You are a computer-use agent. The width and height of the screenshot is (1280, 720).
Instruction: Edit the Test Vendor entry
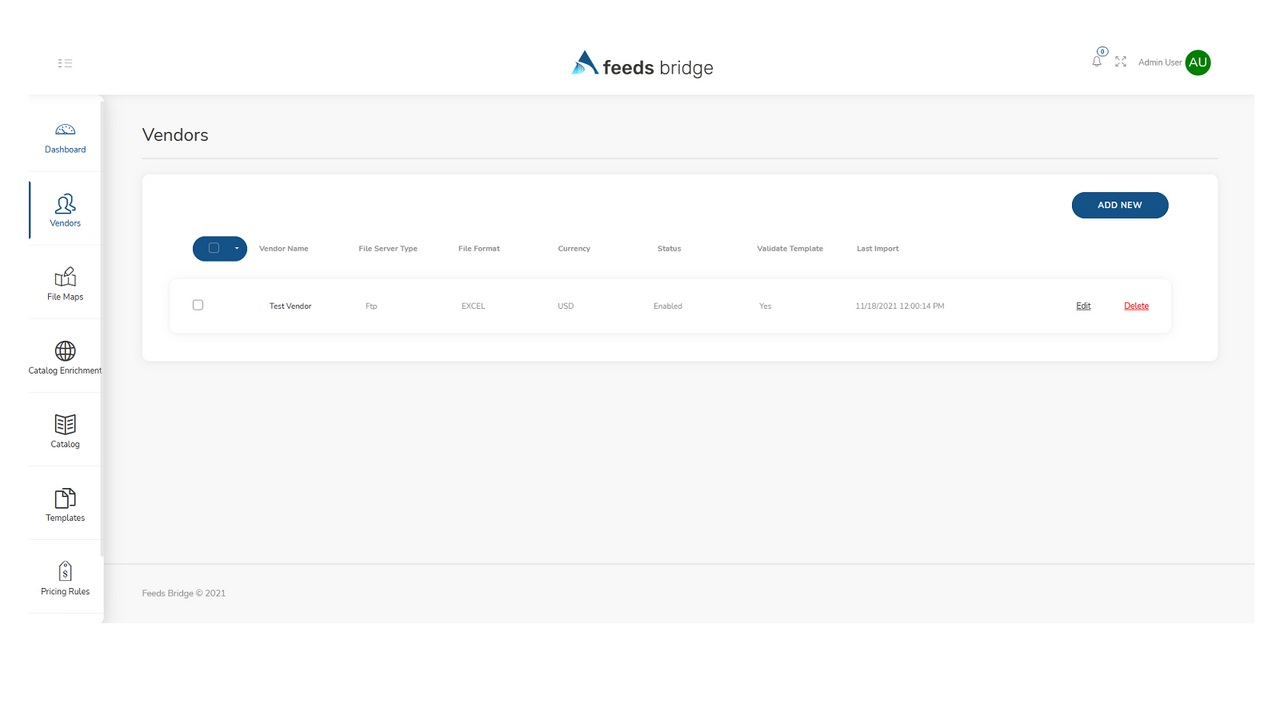[1083, 306]
